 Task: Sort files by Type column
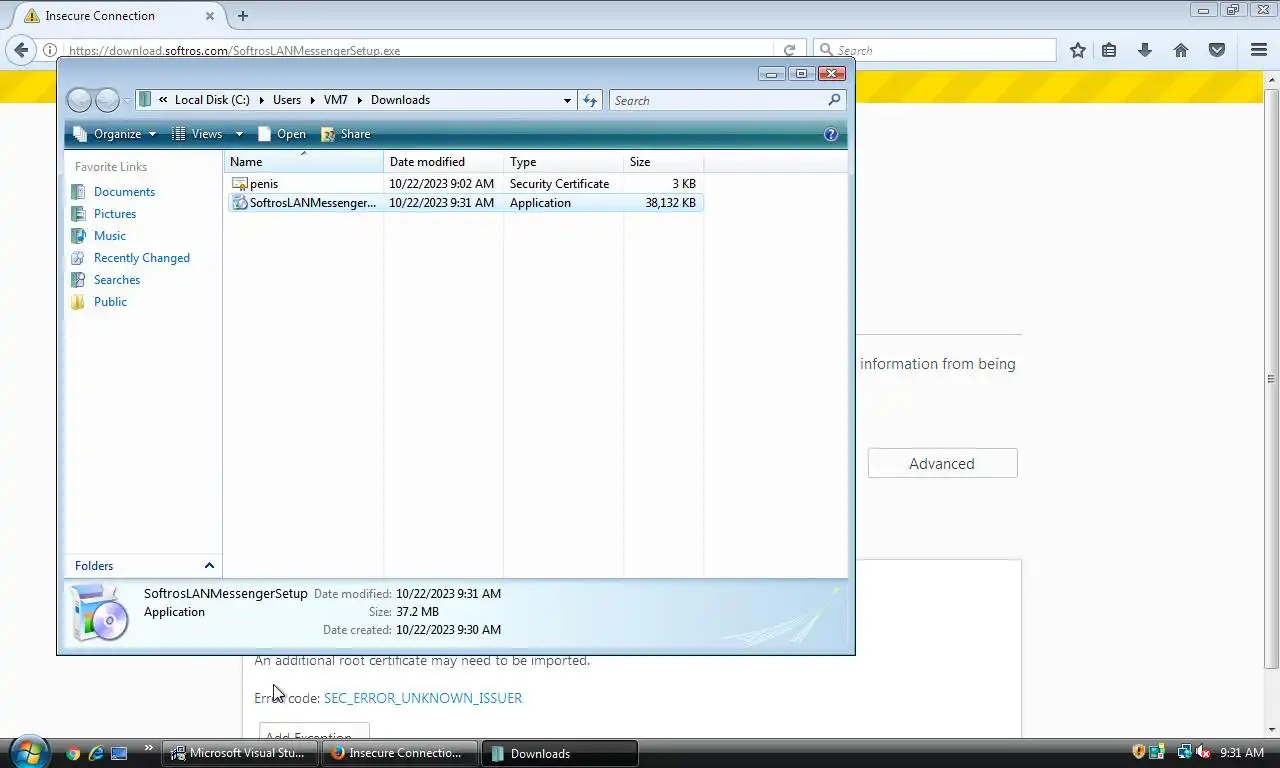point(564,162)
